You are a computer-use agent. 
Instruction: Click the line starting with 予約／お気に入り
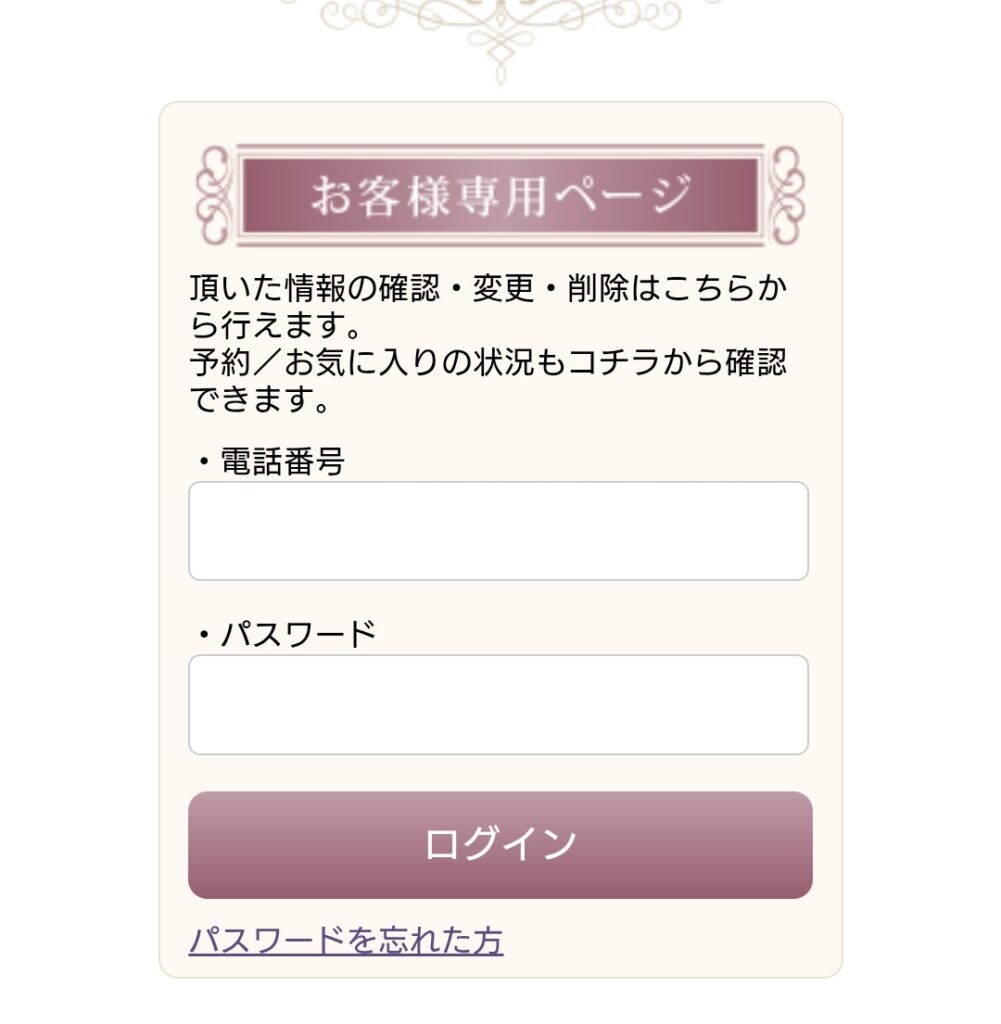pos(488,362)
